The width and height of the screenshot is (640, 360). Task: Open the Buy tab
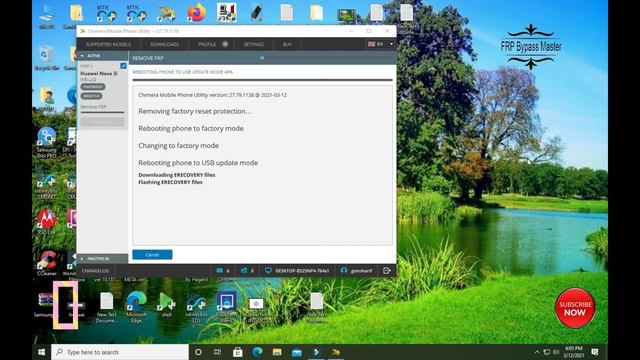tap(287, 44)
